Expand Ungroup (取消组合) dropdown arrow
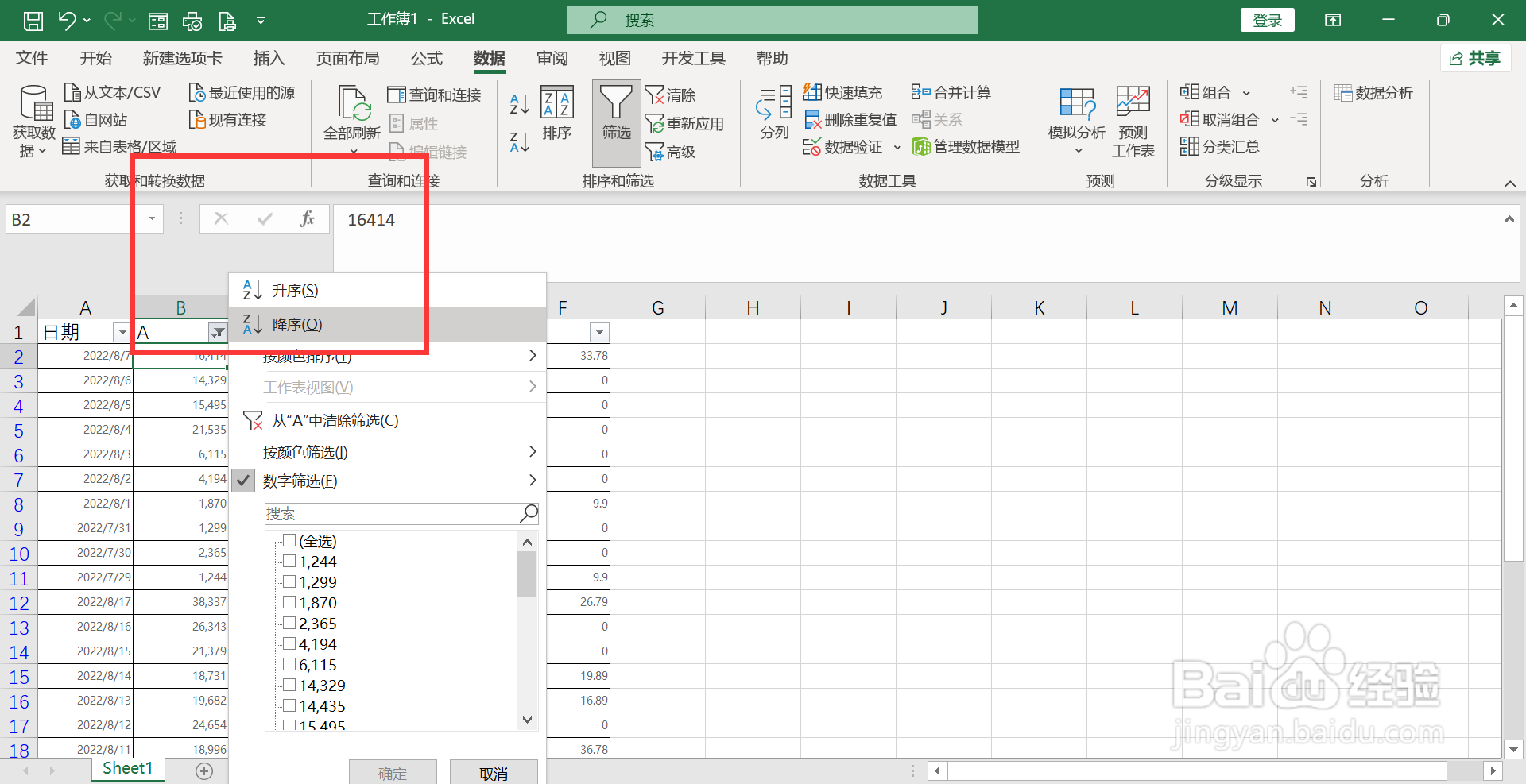1526x784 pixels. click(x=1275, y=120)
